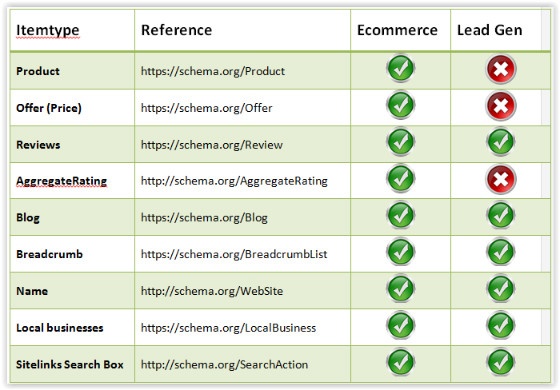Open the schema.org/BreadcrumbList reference link

pos(234,254)
